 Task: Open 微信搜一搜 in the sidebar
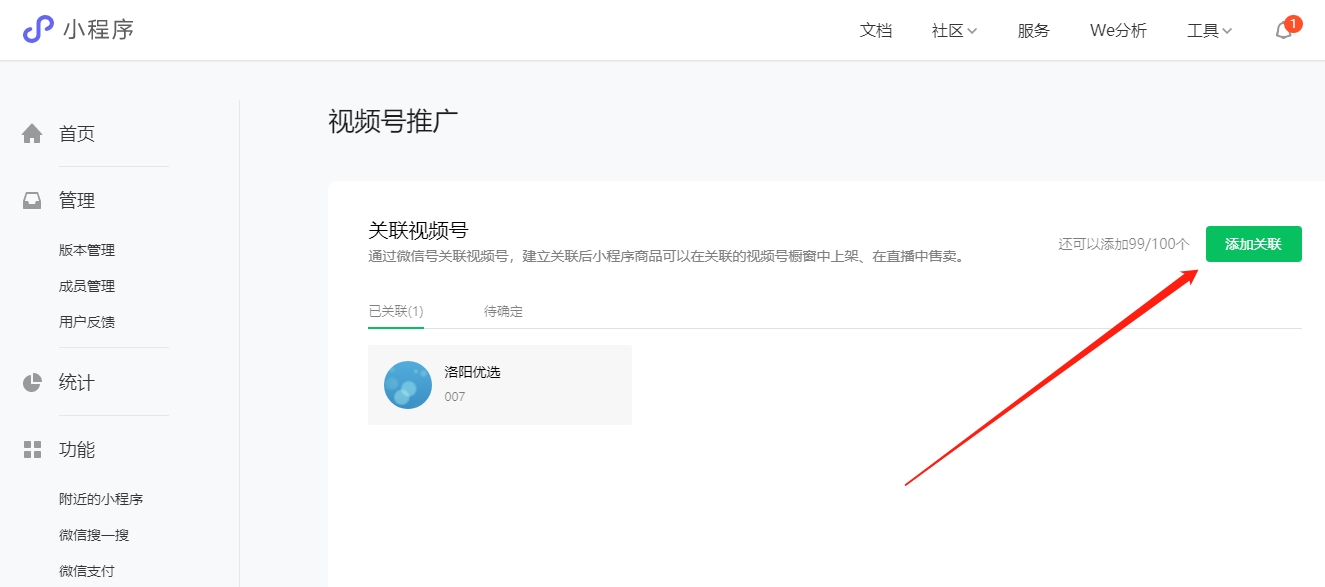[94, 535]
